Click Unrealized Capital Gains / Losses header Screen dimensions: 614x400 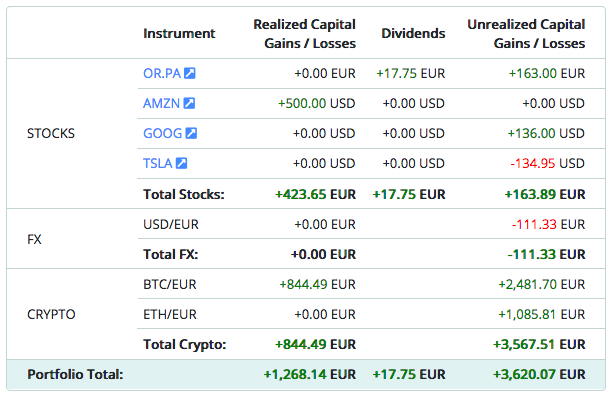pyautogui.click(x=526, y=33)
